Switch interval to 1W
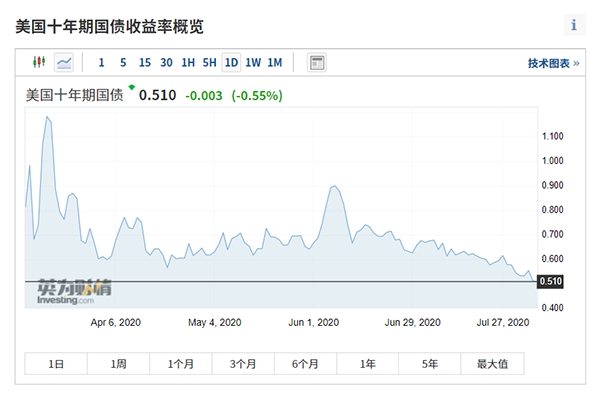Screen dimensions: 600x393 point(253,62)
